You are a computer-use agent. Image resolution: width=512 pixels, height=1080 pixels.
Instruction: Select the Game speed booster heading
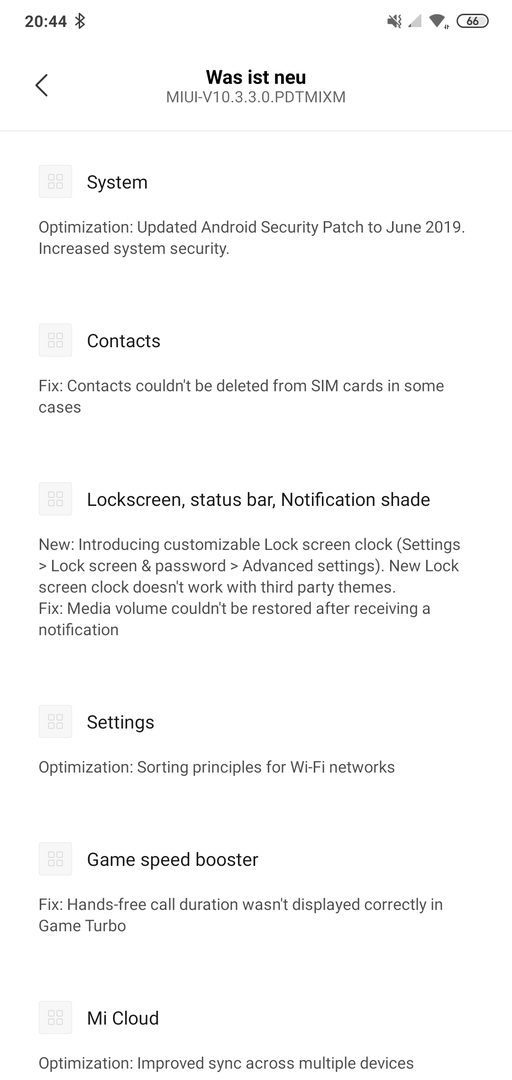(x=172, y=860)
